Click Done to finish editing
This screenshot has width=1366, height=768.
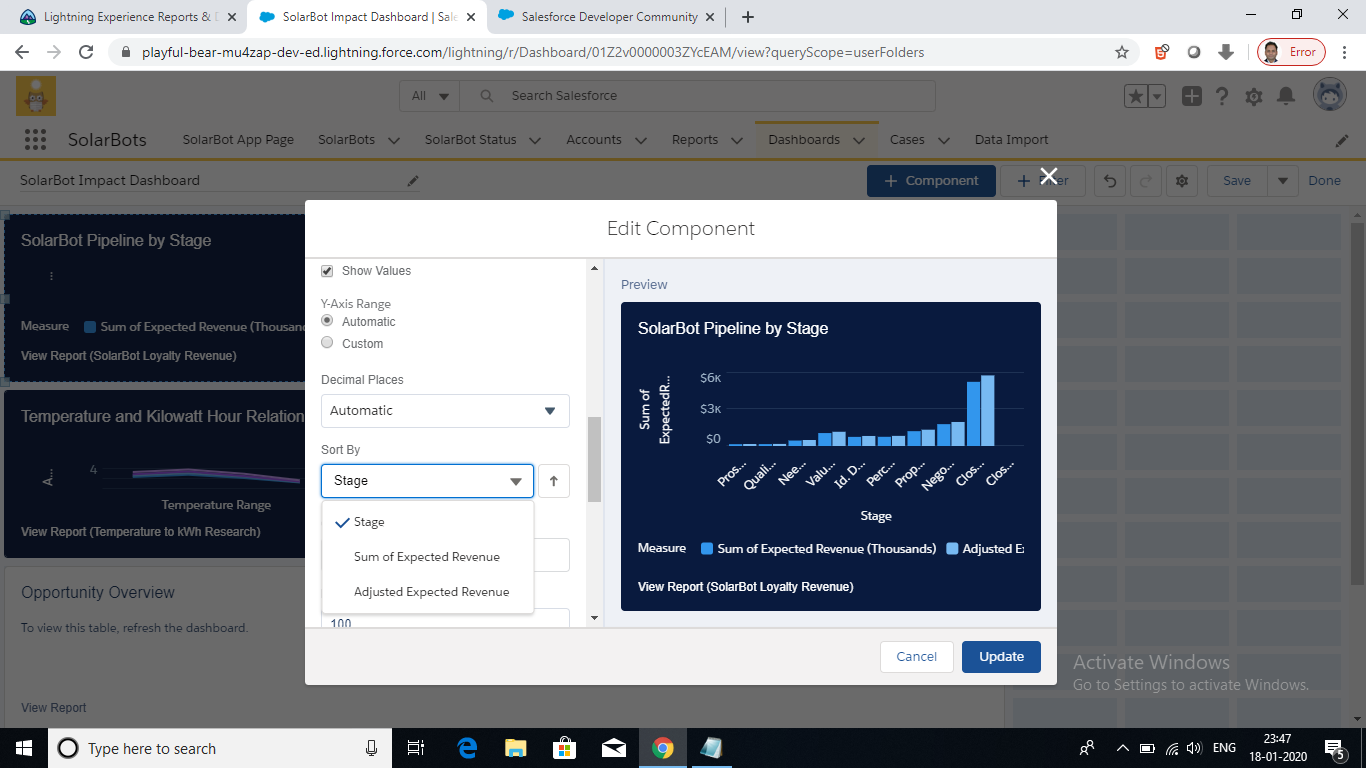pos(1325,181)
